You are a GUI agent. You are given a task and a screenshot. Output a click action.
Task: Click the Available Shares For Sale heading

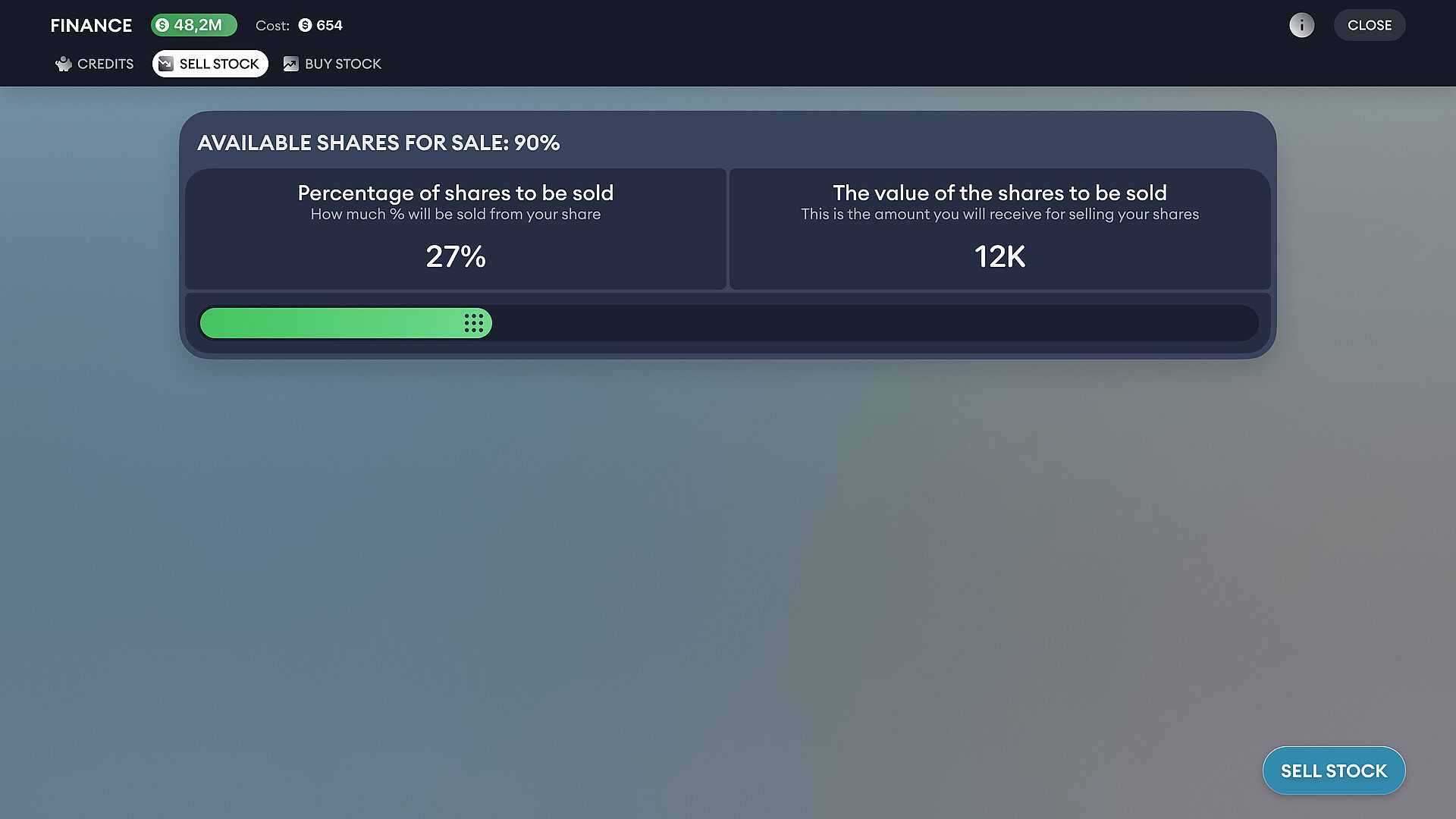378,143
